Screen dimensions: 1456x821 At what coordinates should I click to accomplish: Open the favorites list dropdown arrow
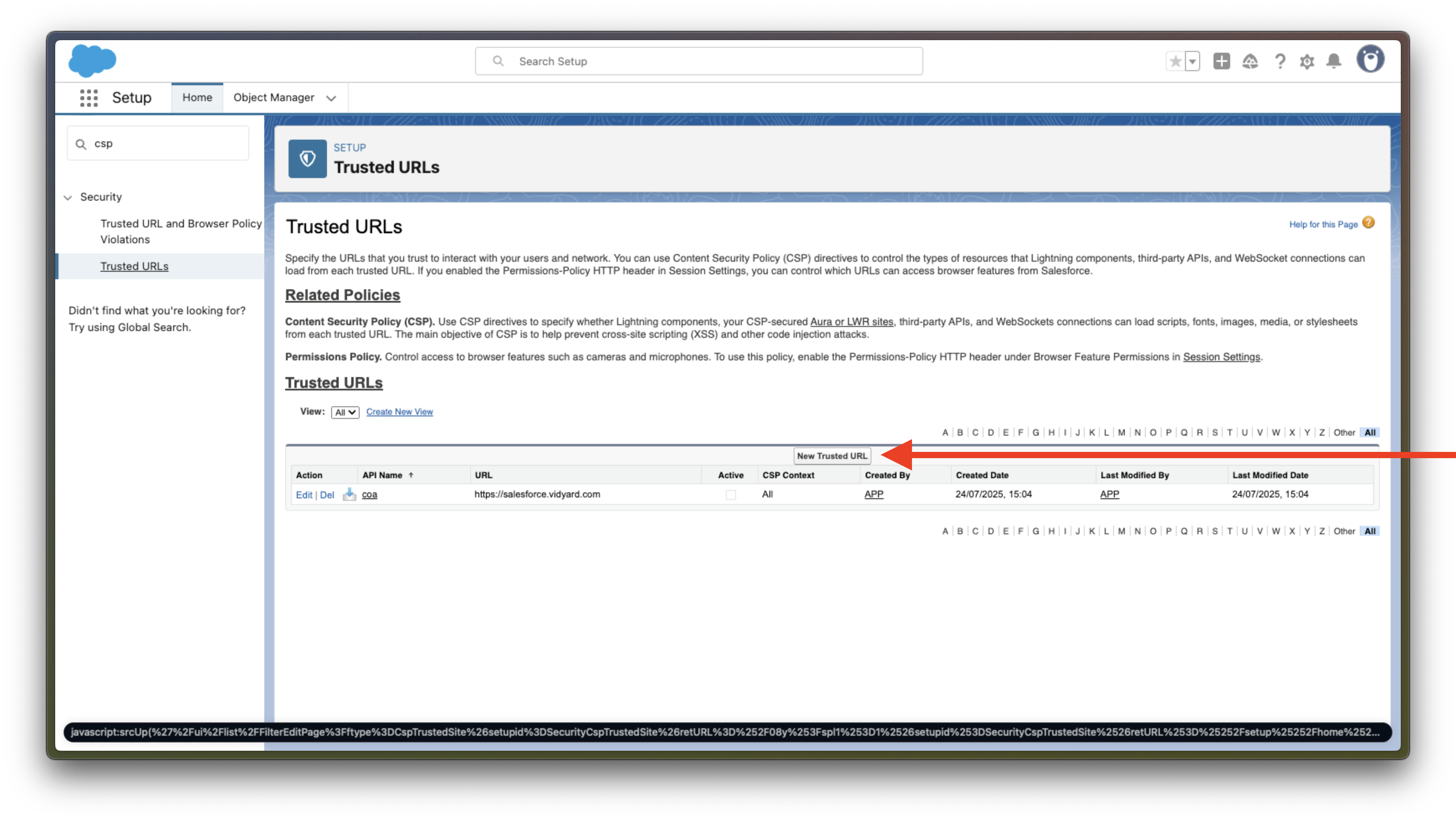tap(1192, 61)
